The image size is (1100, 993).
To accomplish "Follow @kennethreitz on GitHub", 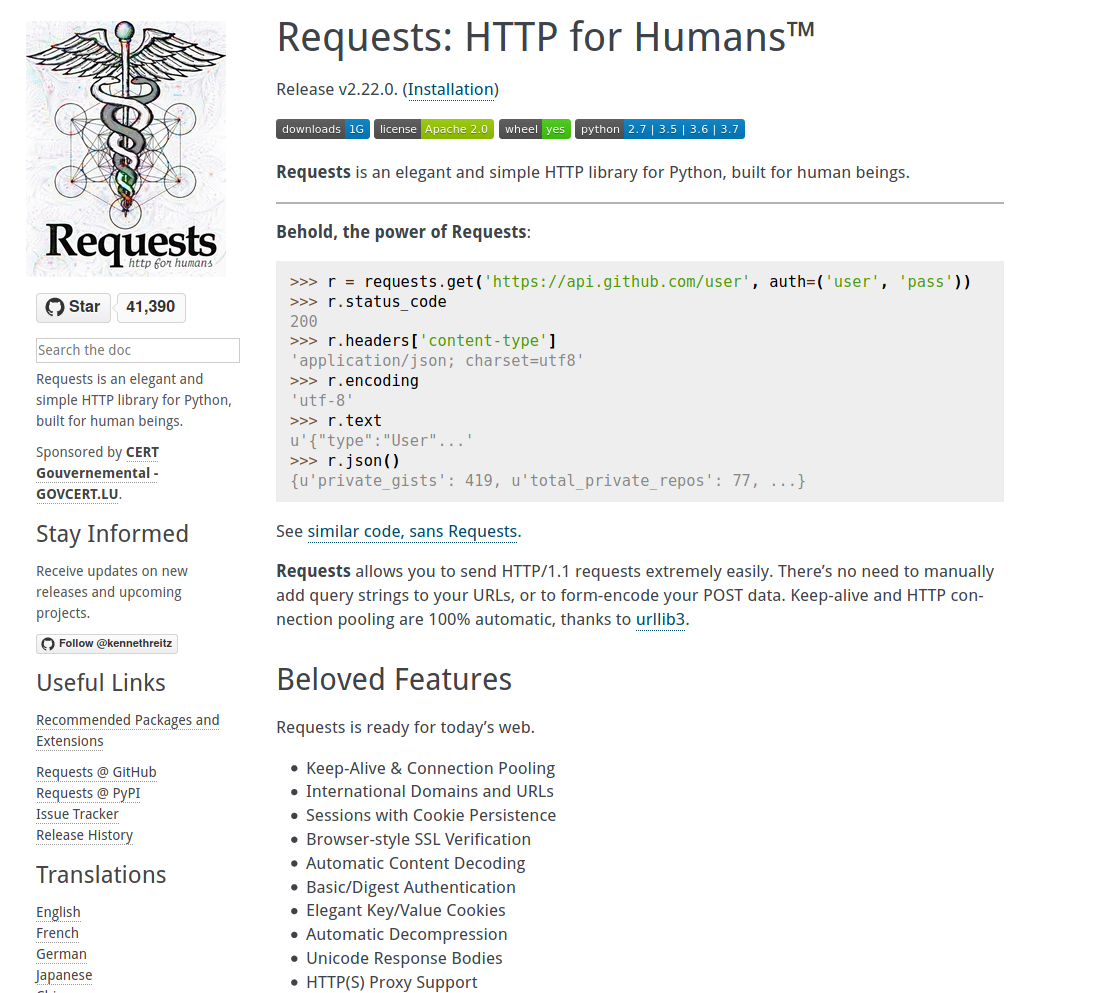I will point(107,644).
